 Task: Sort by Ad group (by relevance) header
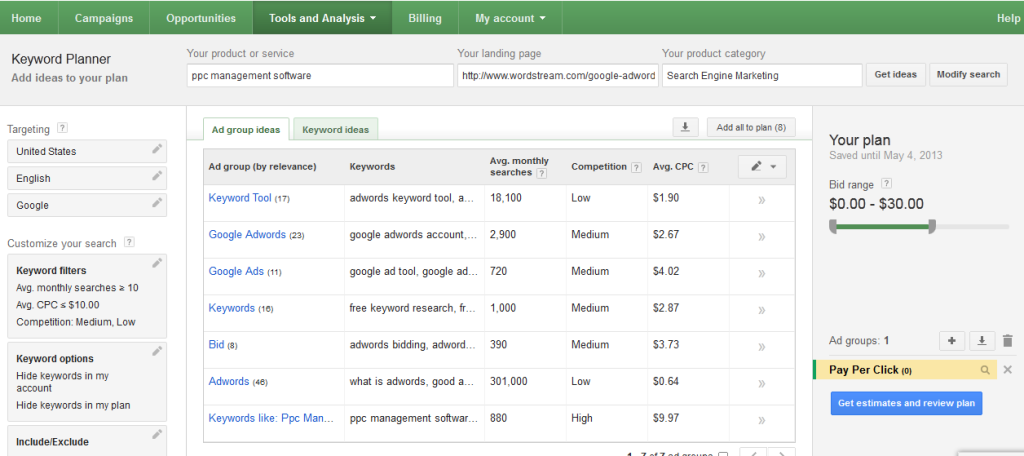click(263, 167)
